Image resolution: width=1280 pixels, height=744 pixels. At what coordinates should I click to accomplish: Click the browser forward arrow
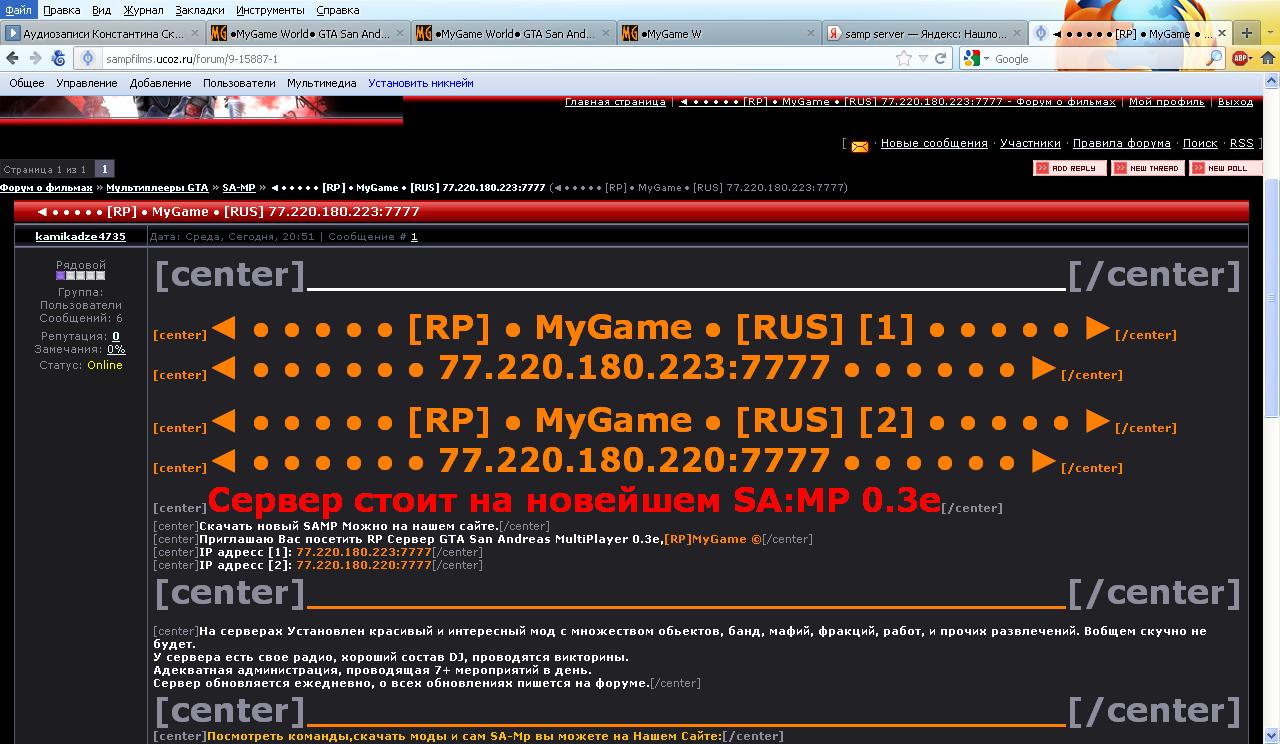pyautogui.click(x=35, y=58)
